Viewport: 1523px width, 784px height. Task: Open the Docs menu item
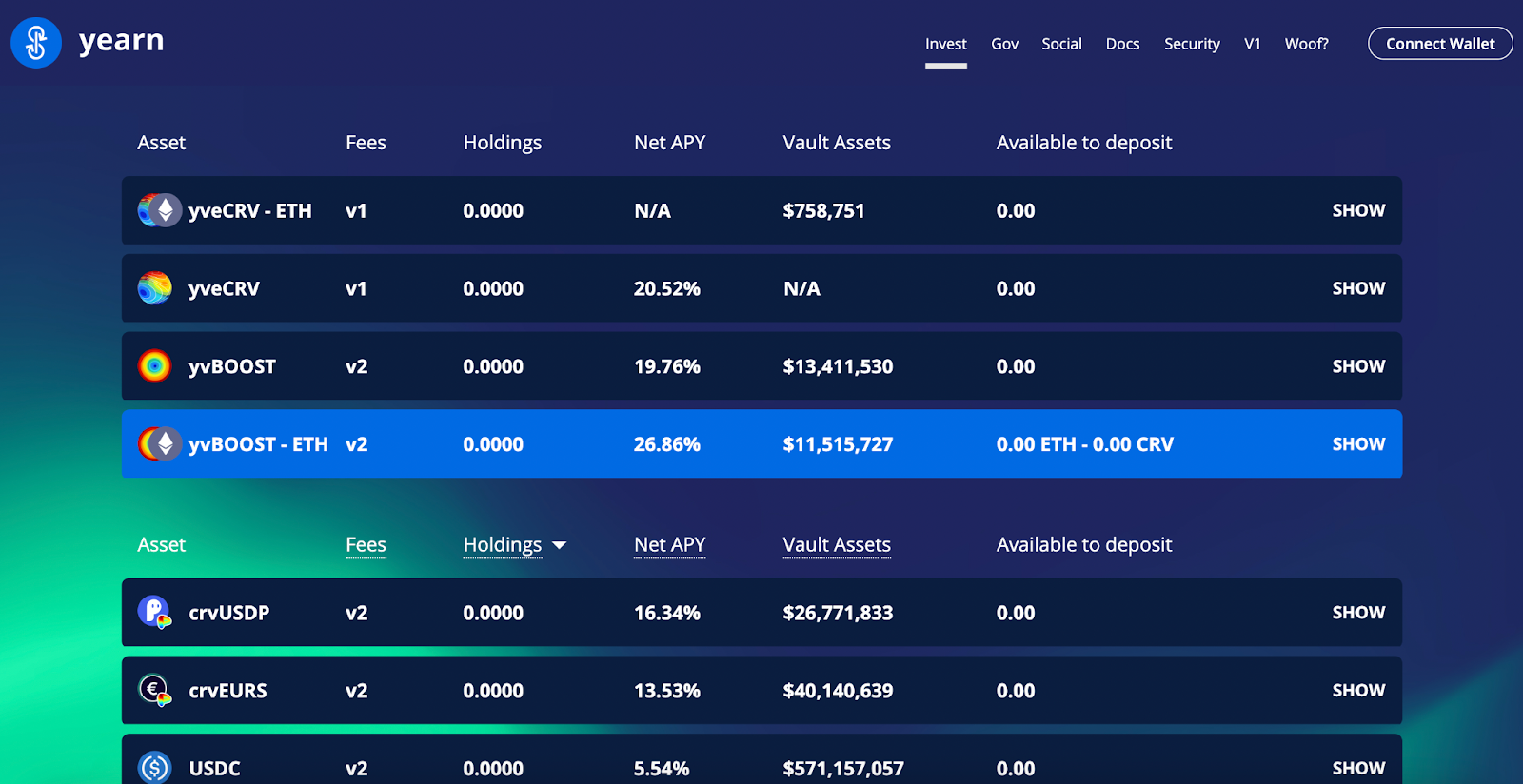(x=1122, y=44)
